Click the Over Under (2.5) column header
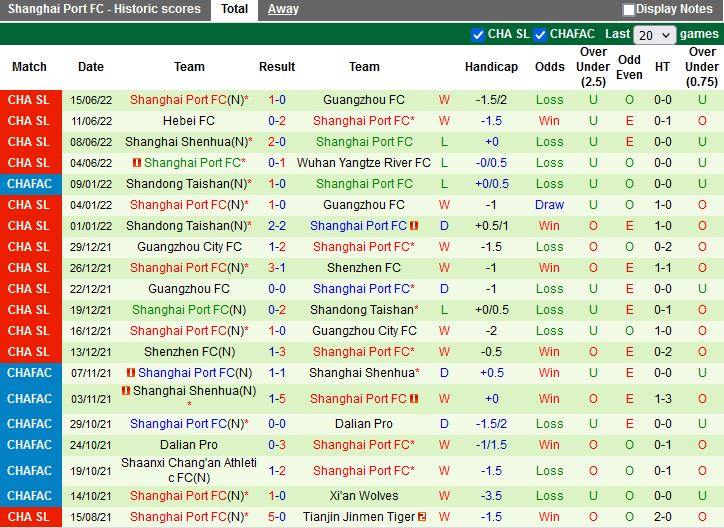This screenshot has height=528, width=724. pos(593,67)
